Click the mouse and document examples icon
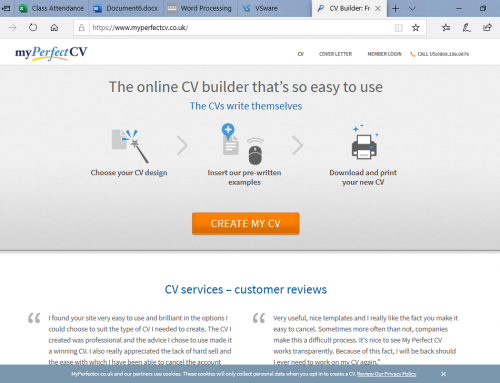This screenshot has width=500, height=383. coord(243,144)
